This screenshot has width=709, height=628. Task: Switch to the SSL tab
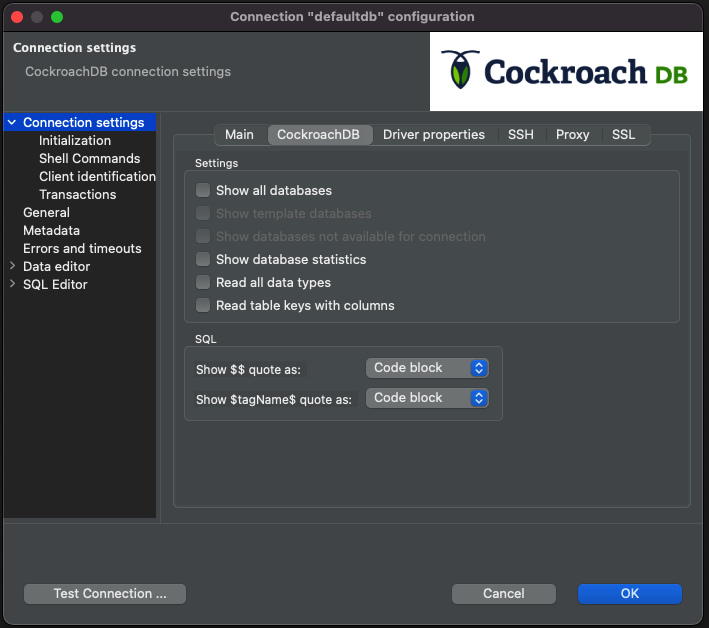click(x=623, y=135)
